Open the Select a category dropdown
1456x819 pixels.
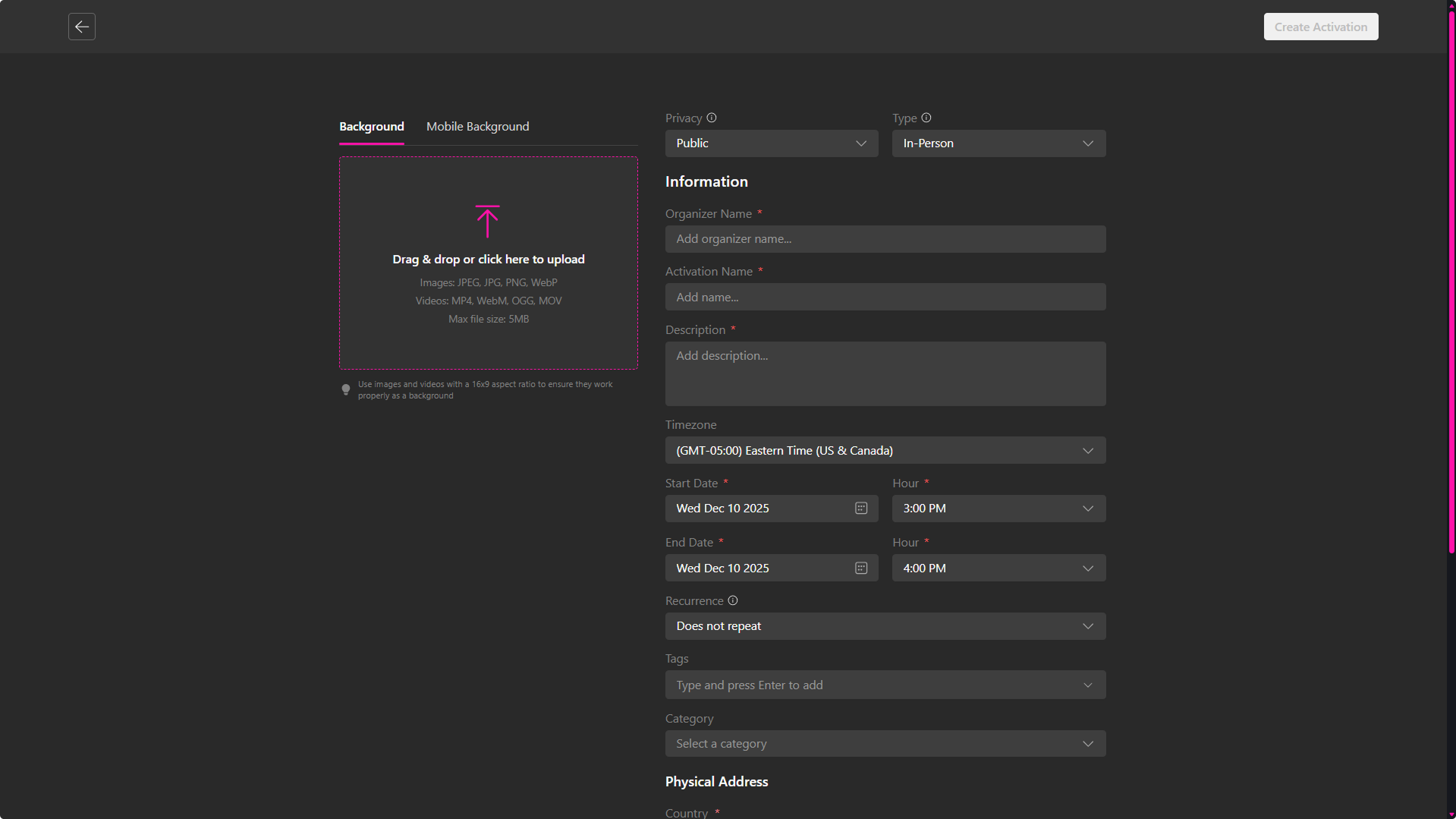885,744
